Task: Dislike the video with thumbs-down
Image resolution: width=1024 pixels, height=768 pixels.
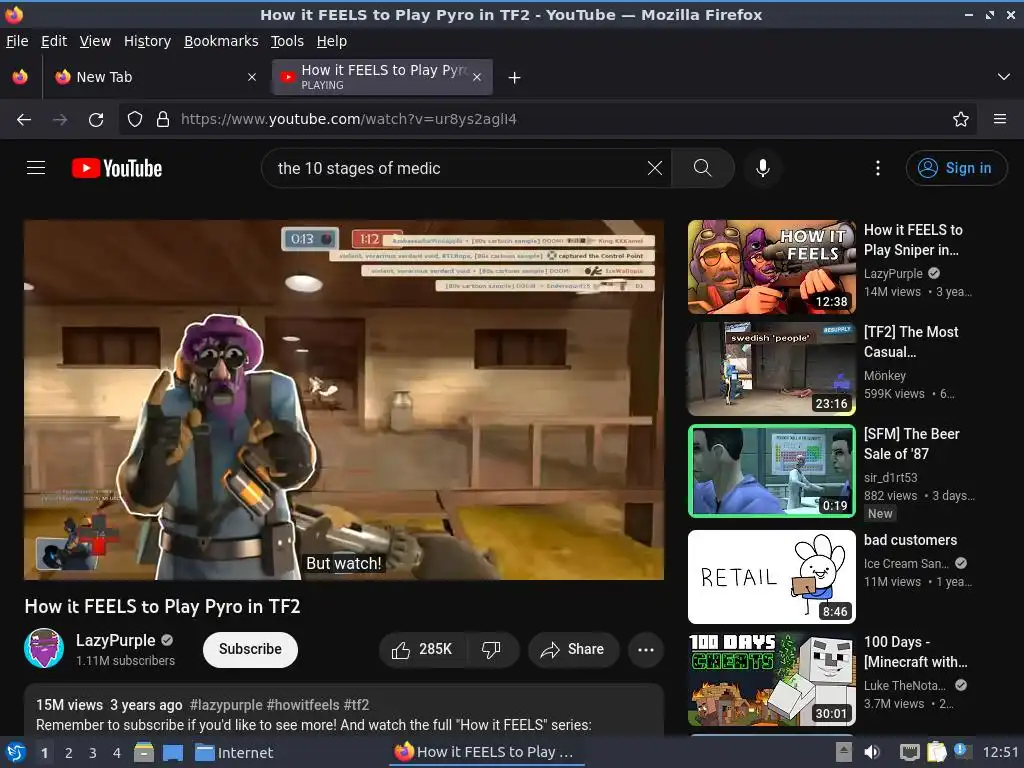Action: 491,649
